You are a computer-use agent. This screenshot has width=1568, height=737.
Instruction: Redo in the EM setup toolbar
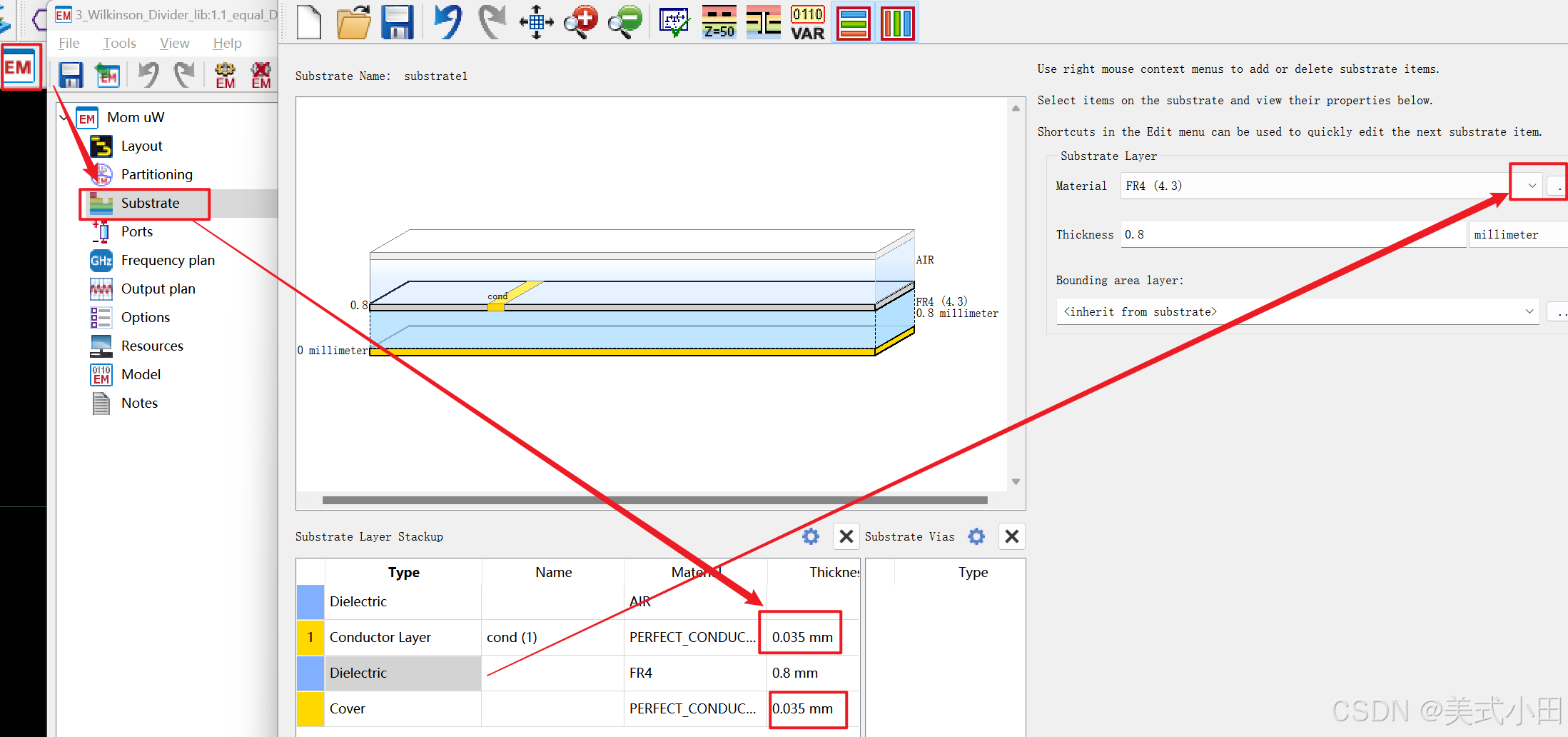point(184,75)
